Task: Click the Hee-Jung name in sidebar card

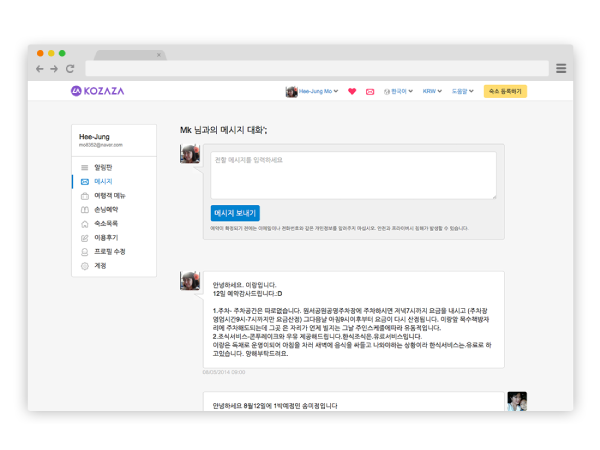Action: click(x=94, y=137)
